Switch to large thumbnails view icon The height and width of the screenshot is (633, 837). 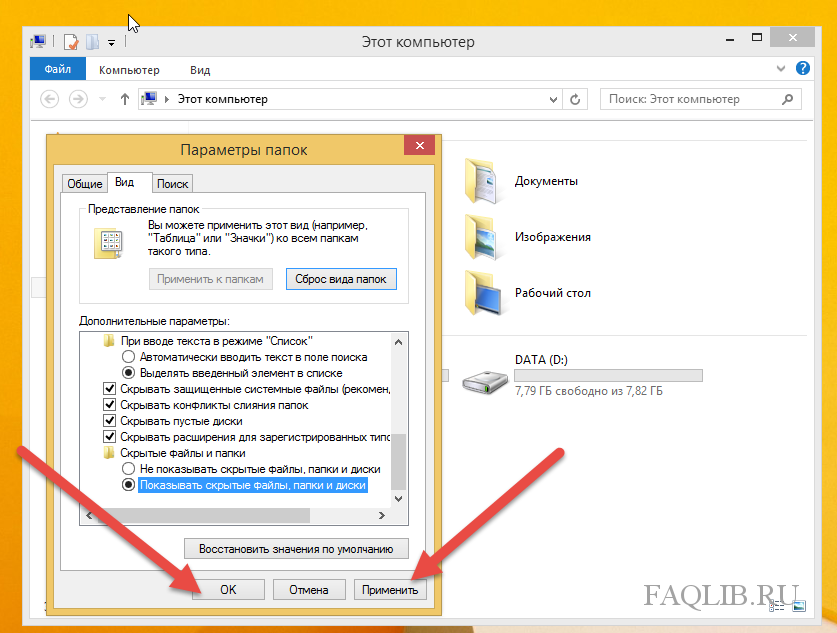(799, 606)
